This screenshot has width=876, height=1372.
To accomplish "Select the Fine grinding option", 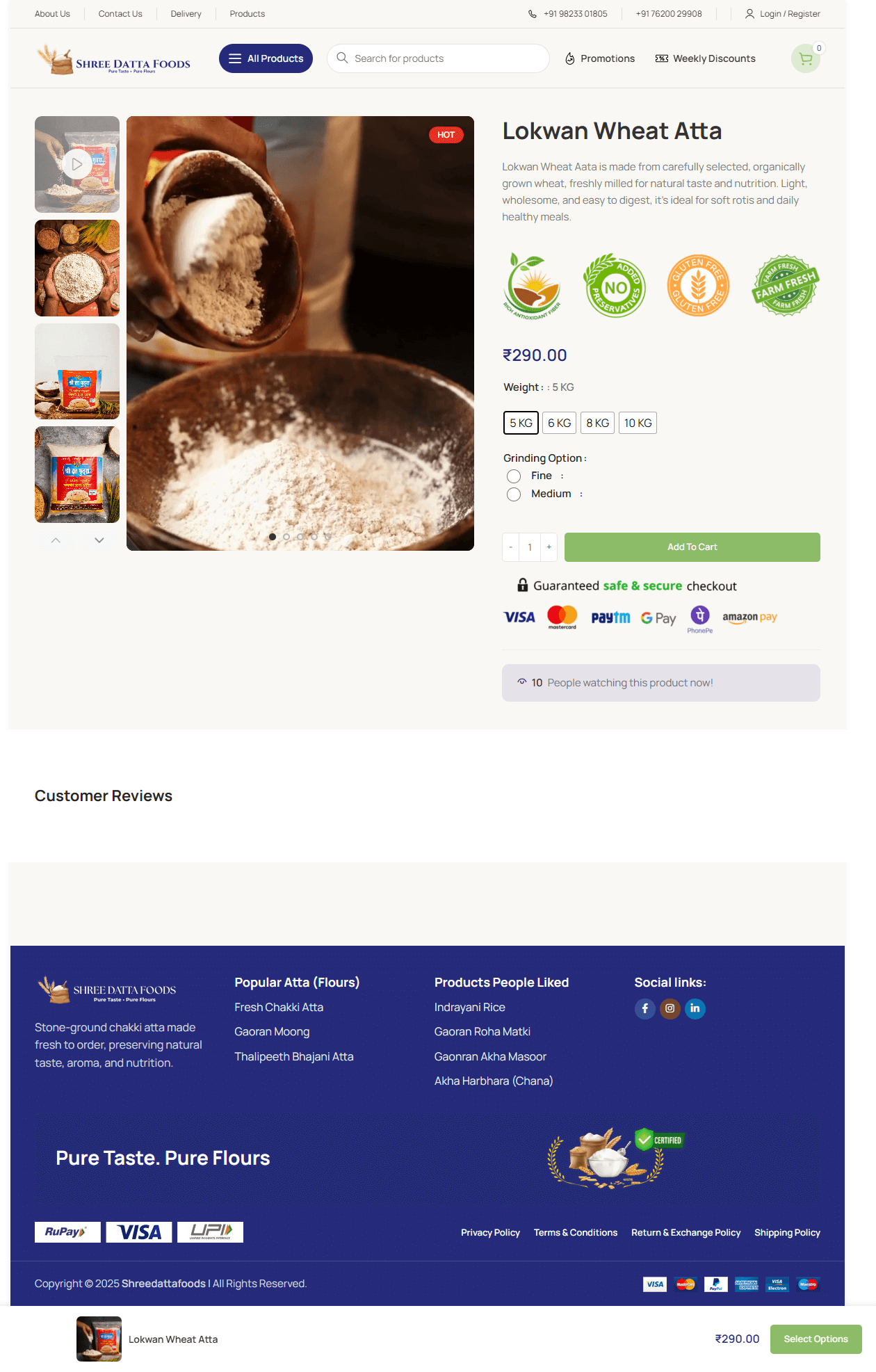I will [514, 476].
